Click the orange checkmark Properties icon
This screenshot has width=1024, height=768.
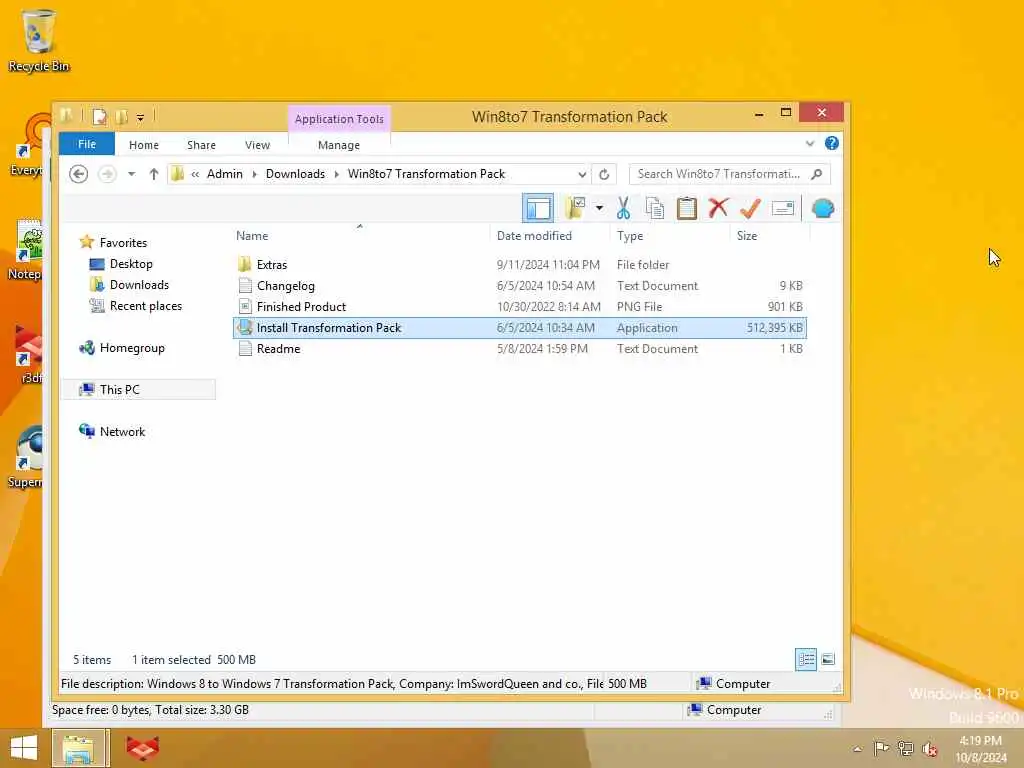pos(750,208)
